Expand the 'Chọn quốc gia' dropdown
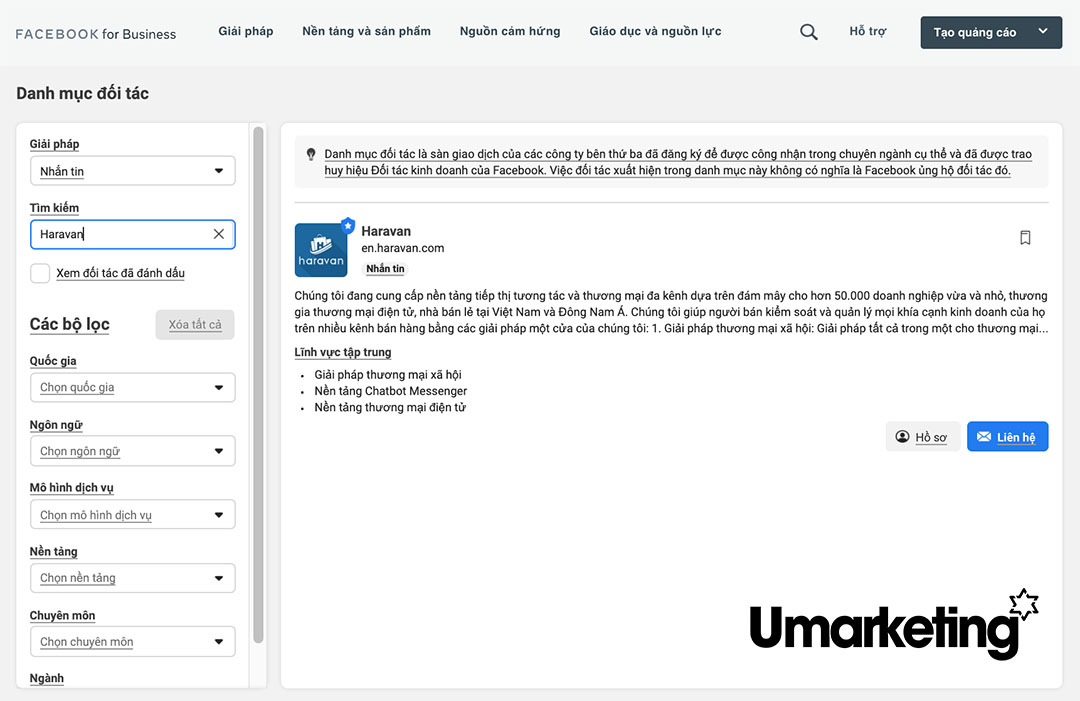The width and height of the screenshot is (1080, 701). click(132, 388)
